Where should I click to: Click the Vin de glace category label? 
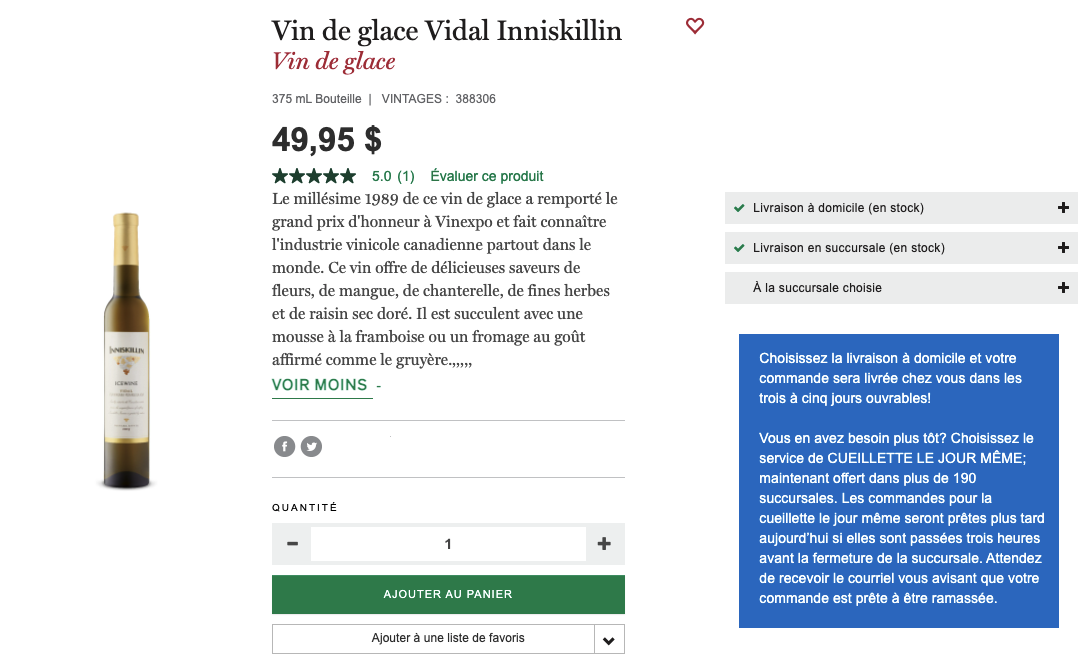(x=334, y=61)
